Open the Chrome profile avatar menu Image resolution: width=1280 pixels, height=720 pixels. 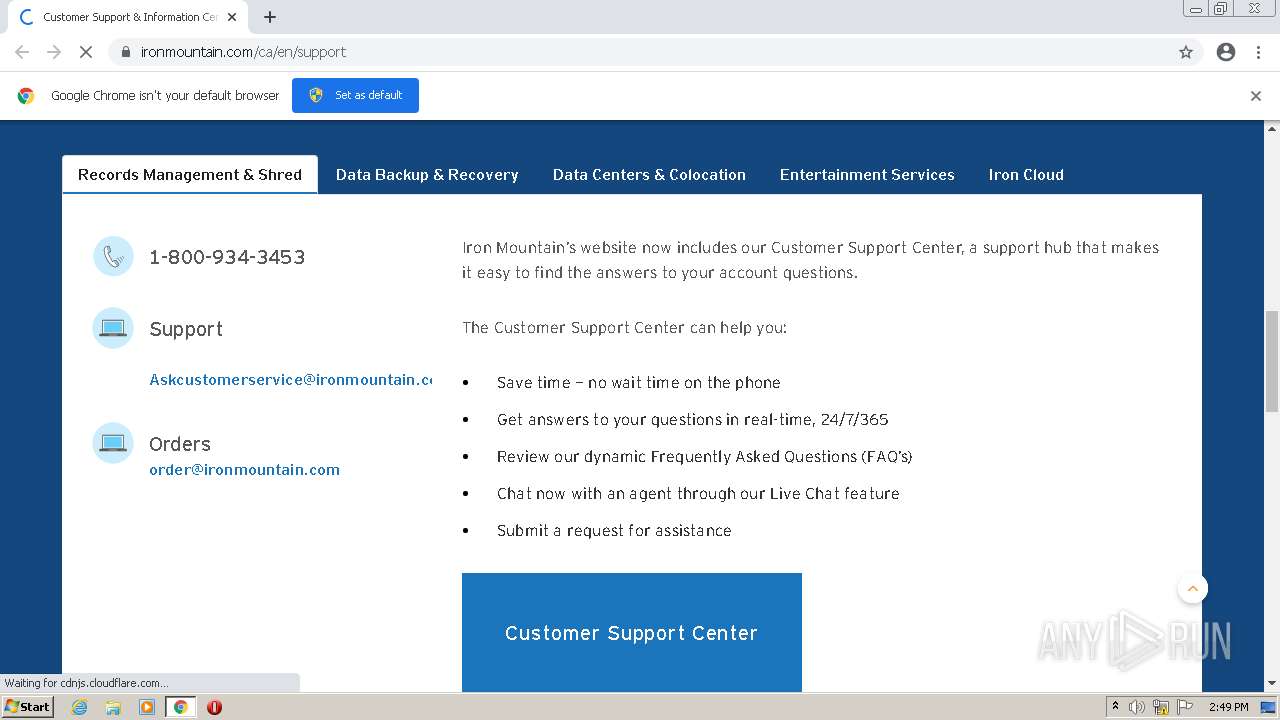(1226, 52)
